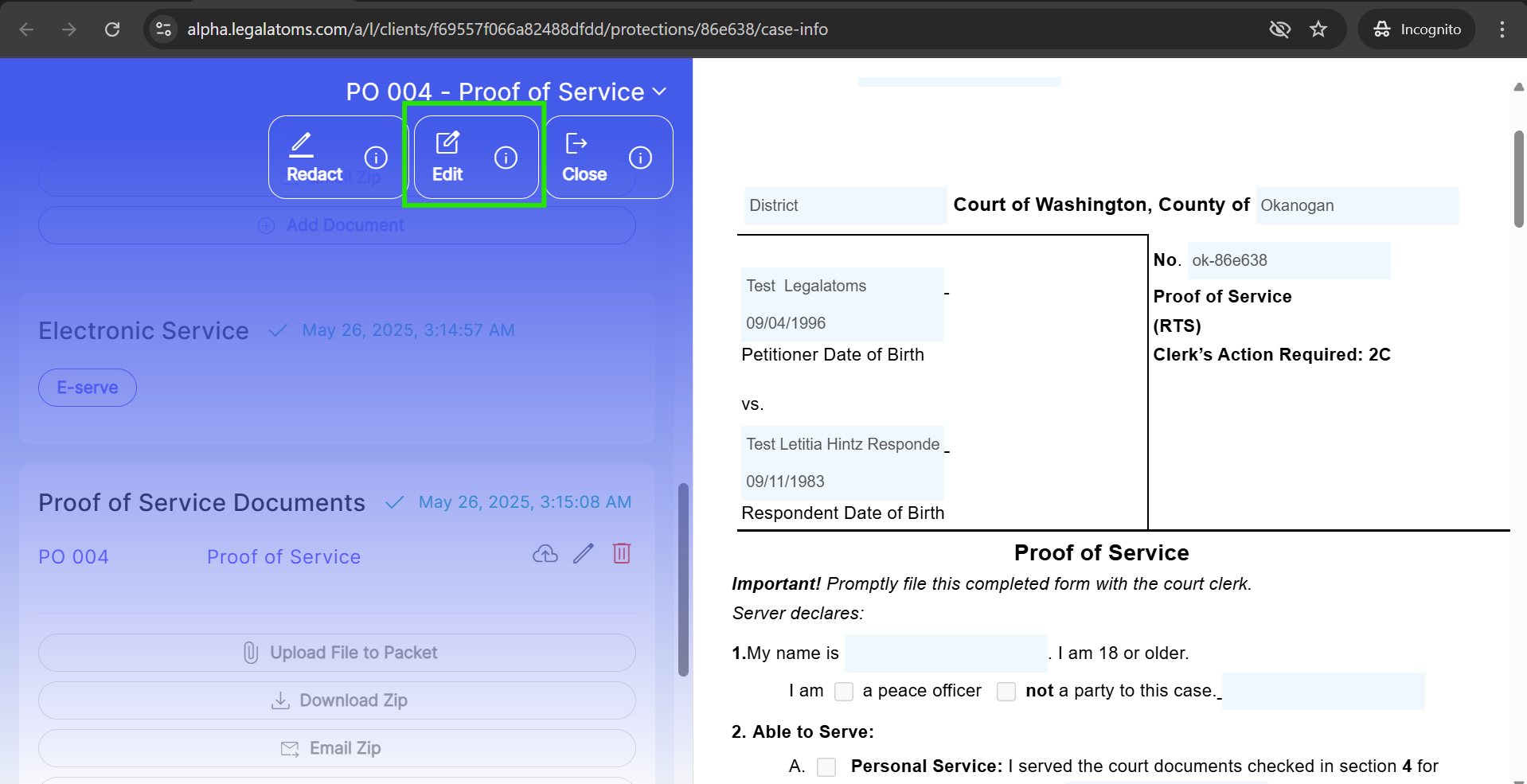
Task: Click the respondent birth date 09/11/1983 field
Action: 842,482
